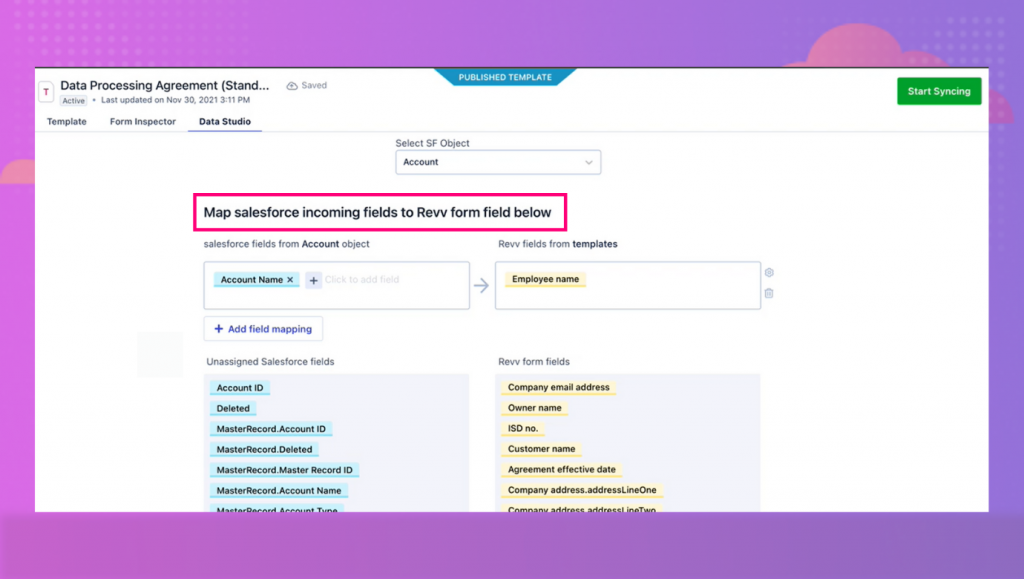Switch to the Form Inspector tab
Viewport: 1024px width, 579px height.
(142, 121)
